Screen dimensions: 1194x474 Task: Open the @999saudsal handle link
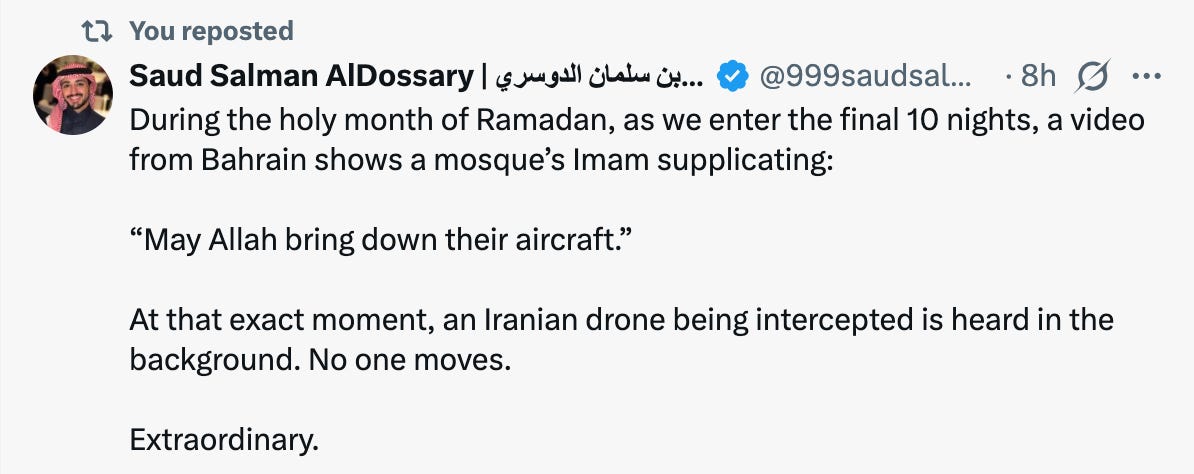coord(866,76)
